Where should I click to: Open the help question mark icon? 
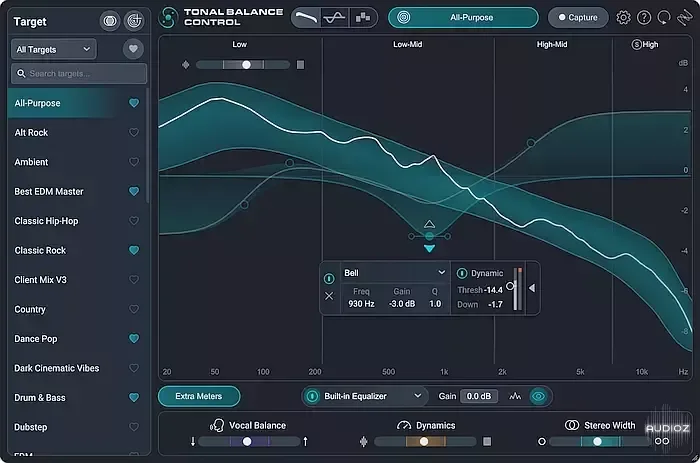(644, 17)
